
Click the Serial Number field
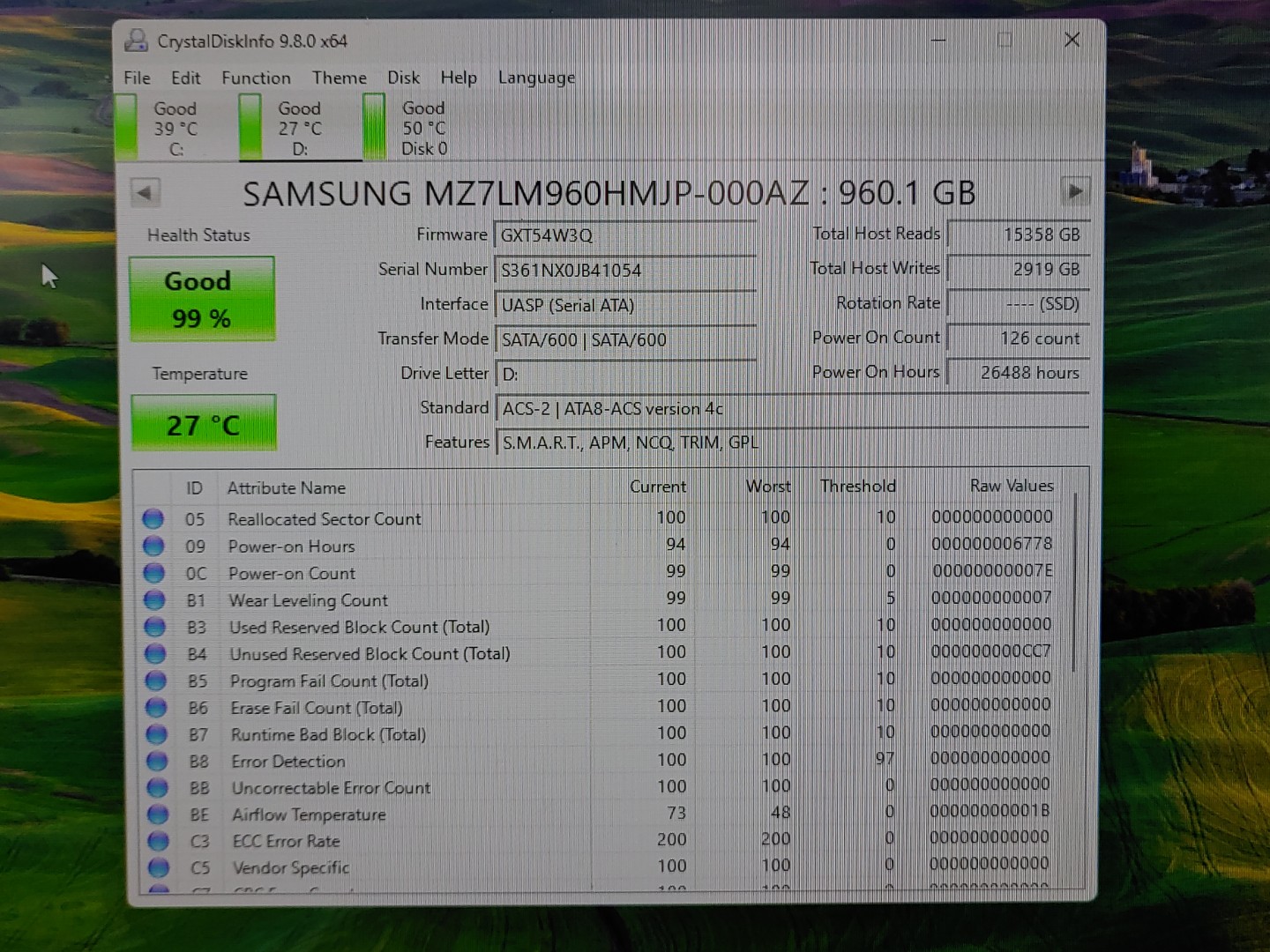pyautogui.click(x=624, y=270)
